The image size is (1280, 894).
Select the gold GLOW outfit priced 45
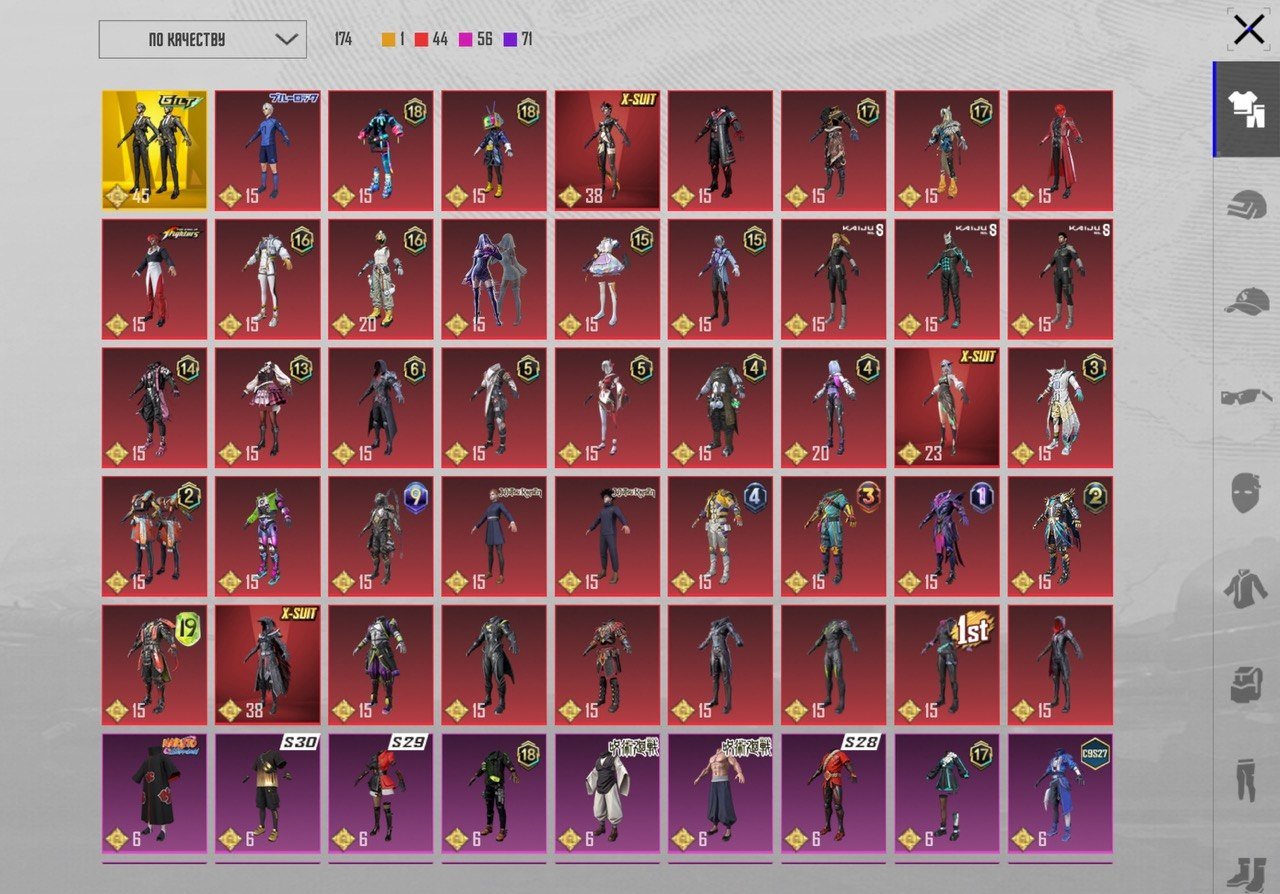(x=154, y=150)
